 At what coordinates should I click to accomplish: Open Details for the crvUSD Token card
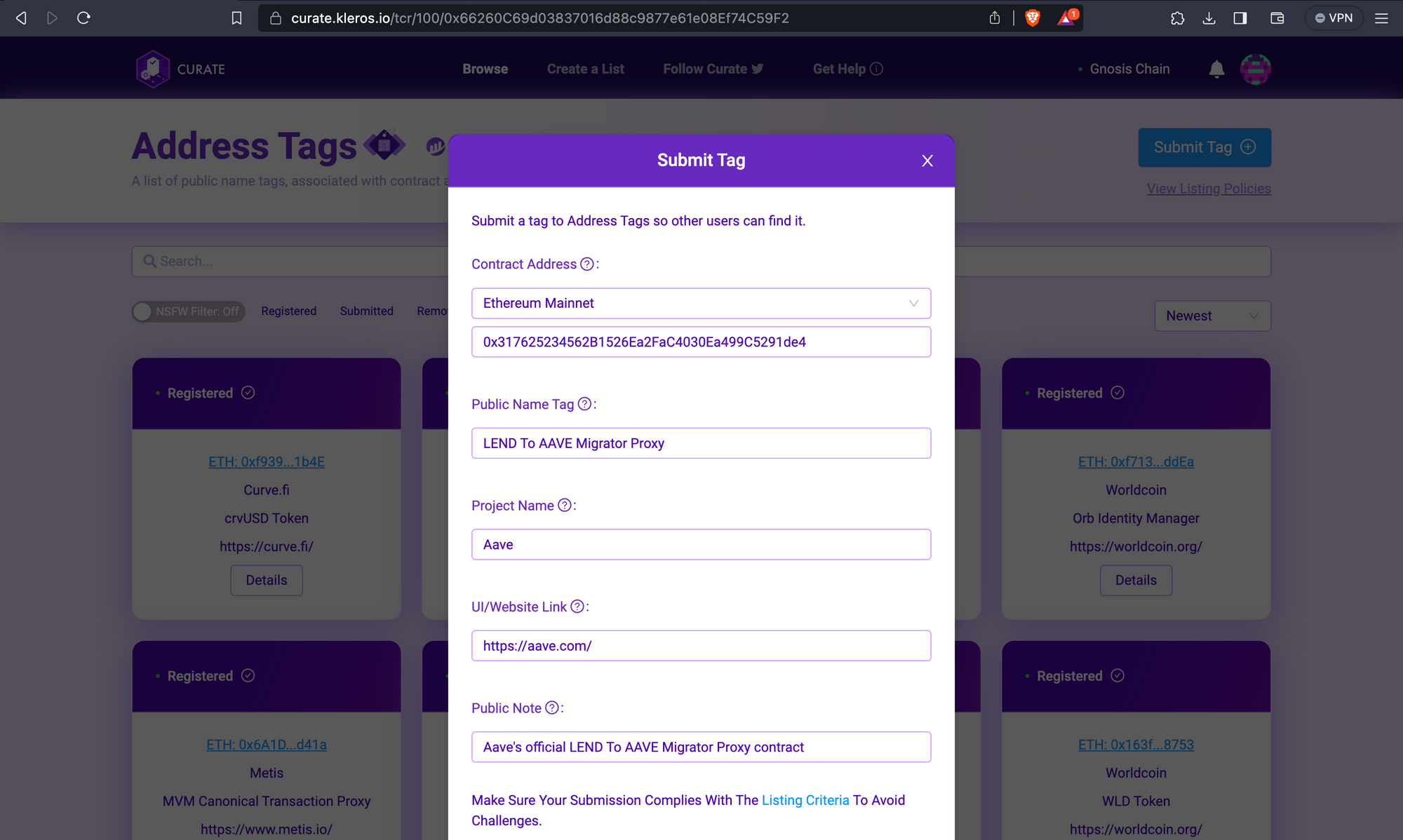click(266, 580)
